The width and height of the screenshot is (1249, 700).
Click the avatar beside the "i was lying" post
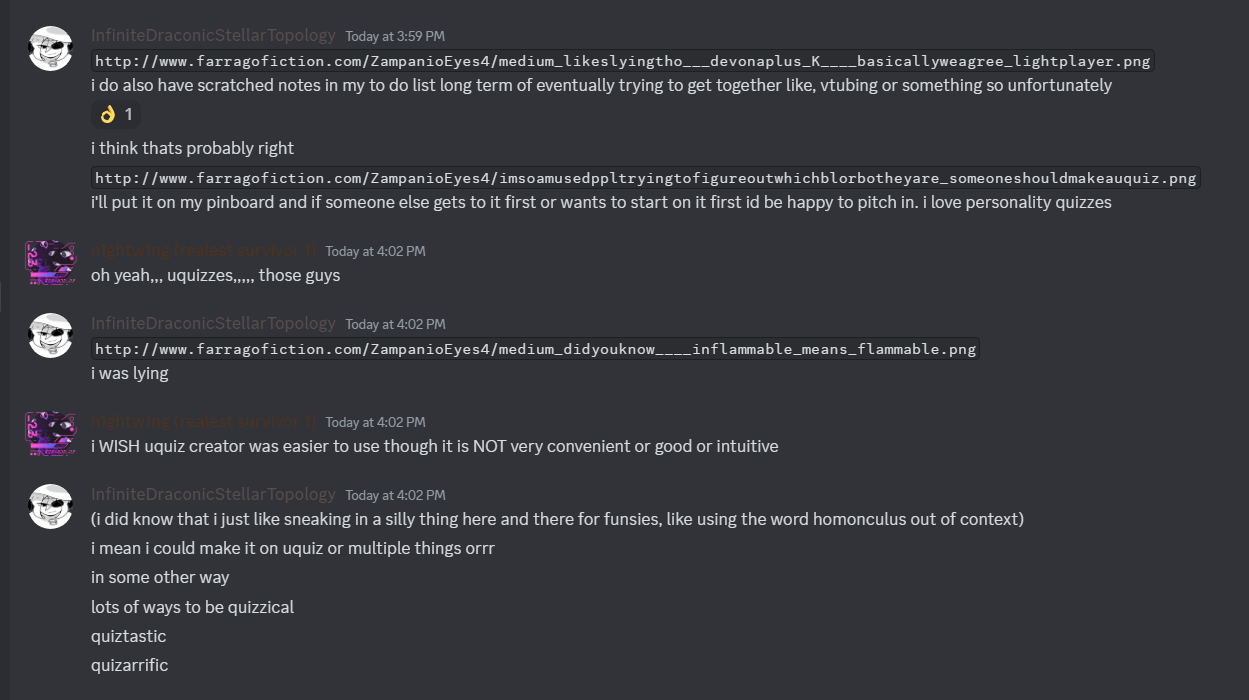tap(50, 337)
